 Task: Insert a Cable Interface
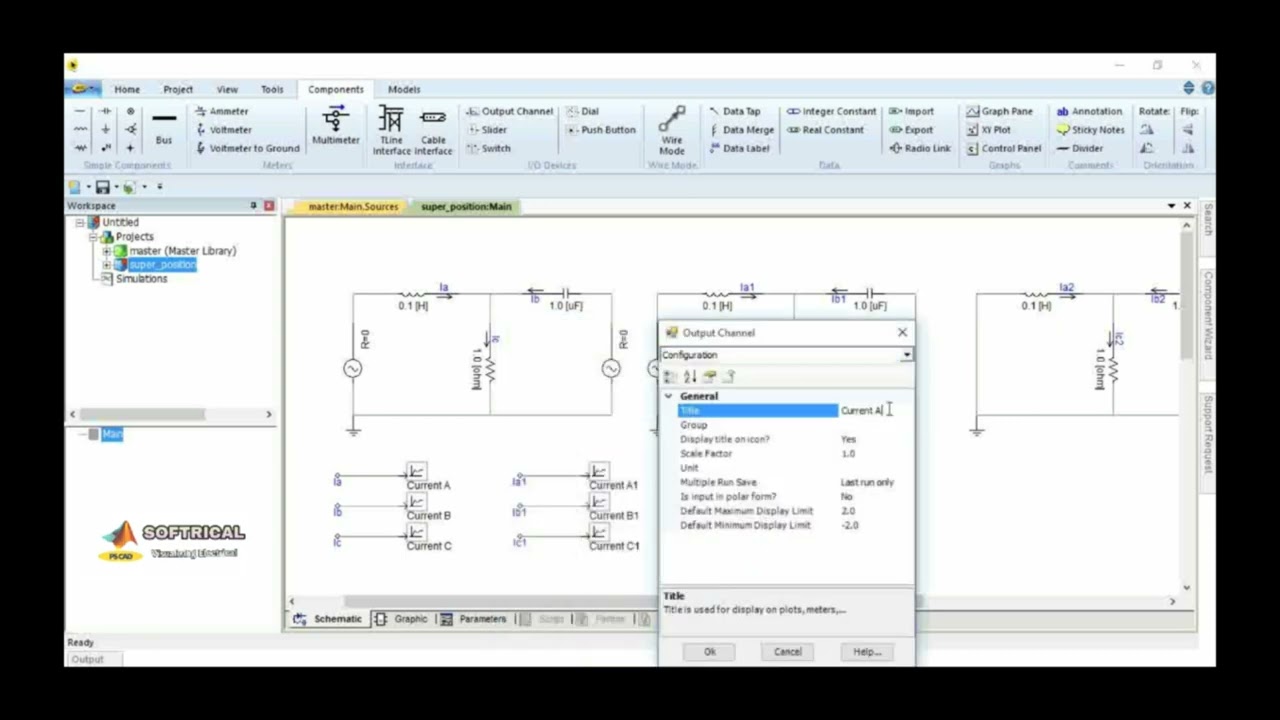coord(433,130)
